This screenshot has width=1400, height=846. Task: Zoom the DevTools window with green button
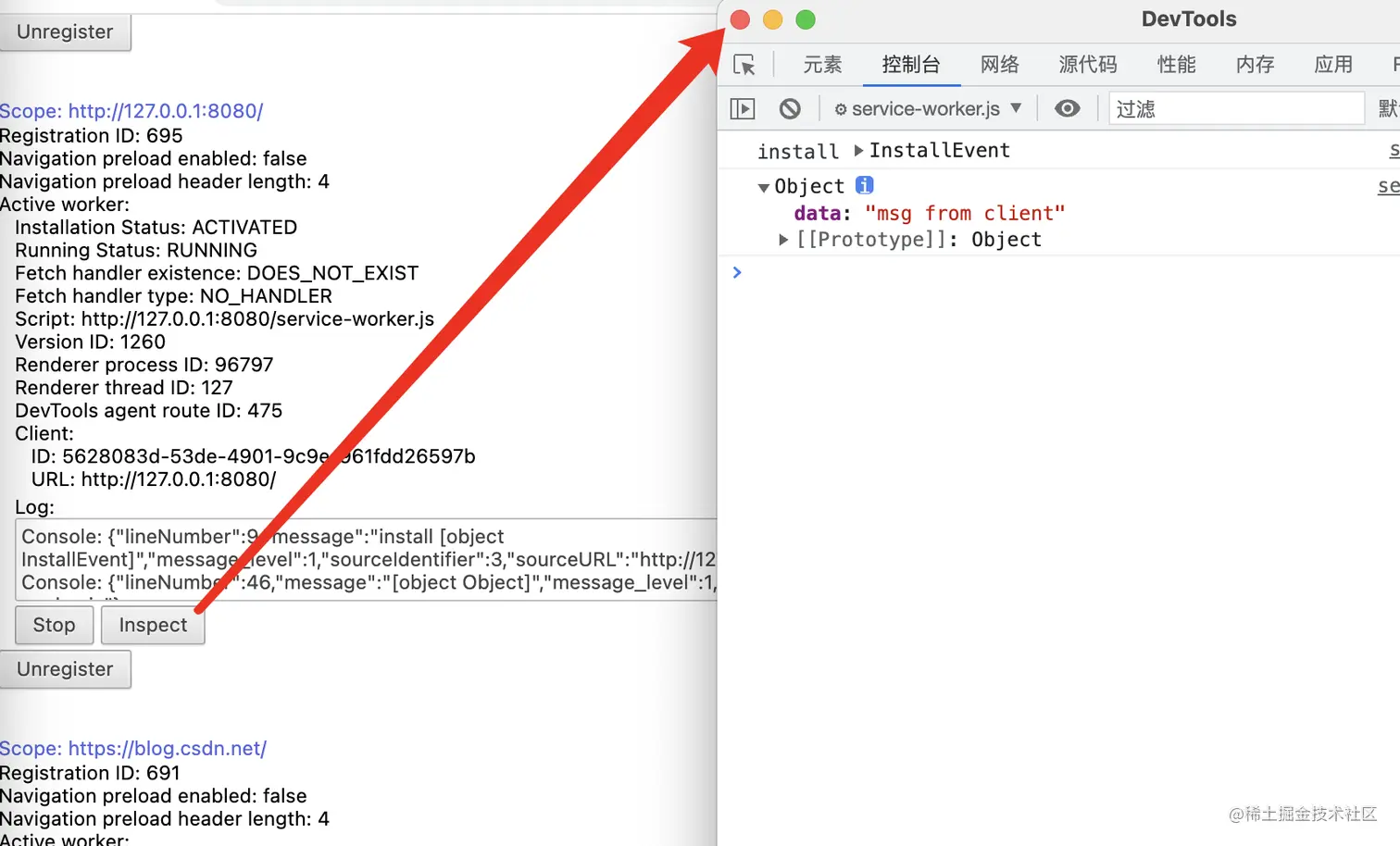point(806,19)
